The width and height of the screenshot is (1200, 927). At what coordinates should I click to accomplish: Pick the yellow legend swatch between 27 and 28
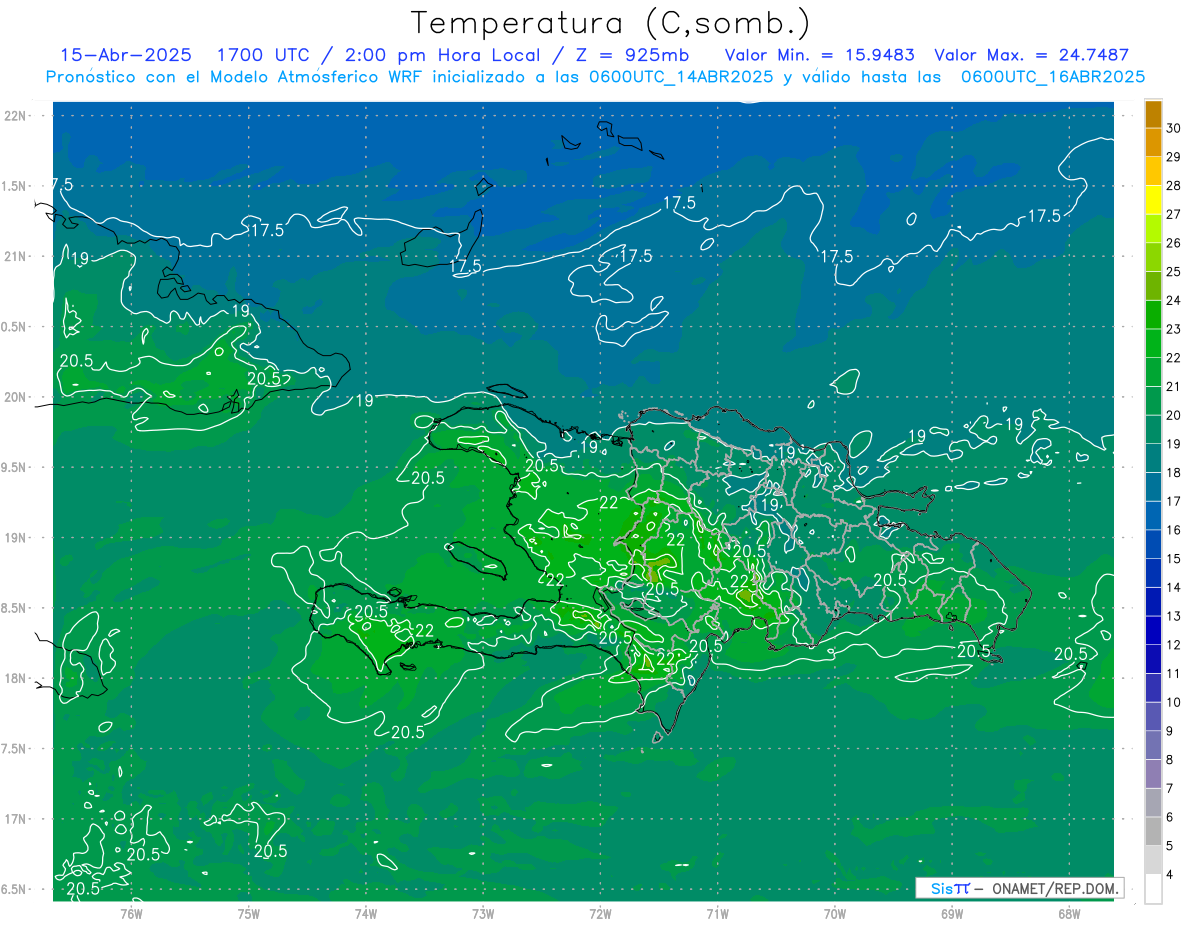coord(1153,200)
